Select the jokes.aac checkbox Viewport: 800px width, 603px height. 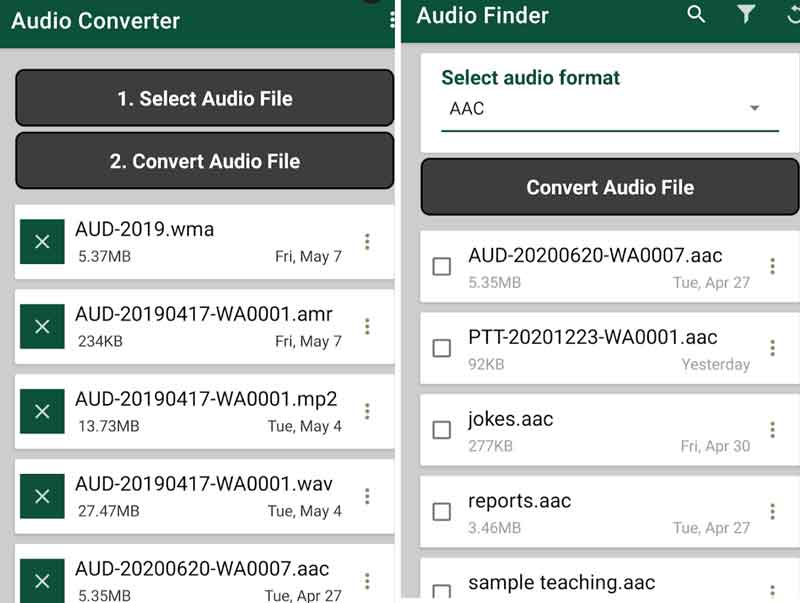pos(441,430)
